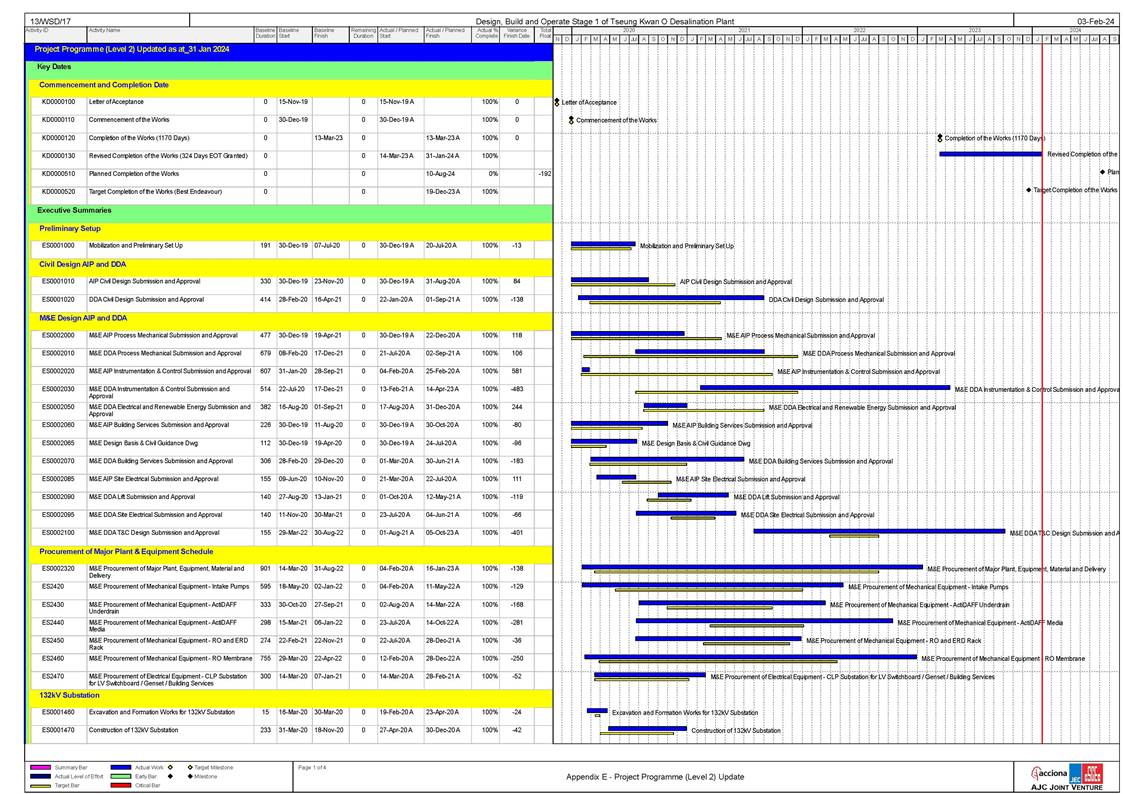Click the Planned Completion diamond in the Gantt chart
The image size is (1123, 794).
click(x=1102, y=172)
